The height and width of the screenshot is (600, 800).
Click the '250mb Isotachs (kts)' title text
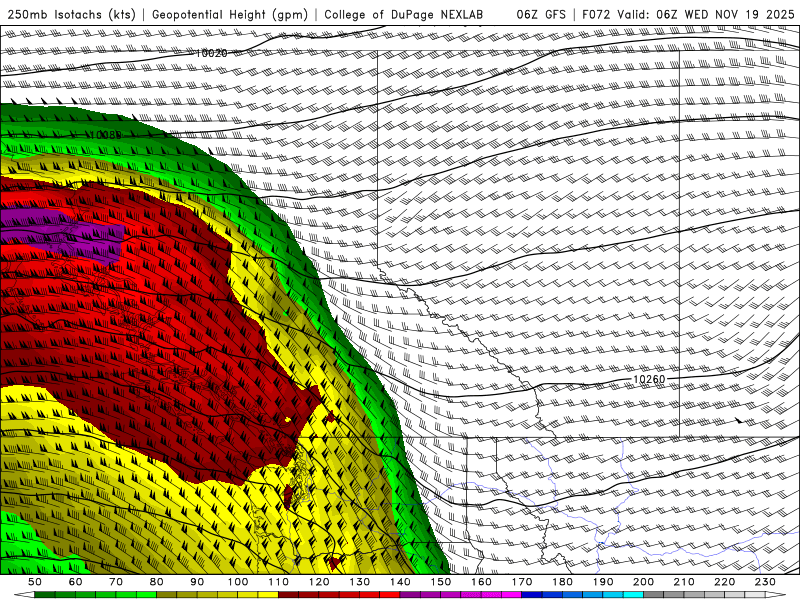71,14
